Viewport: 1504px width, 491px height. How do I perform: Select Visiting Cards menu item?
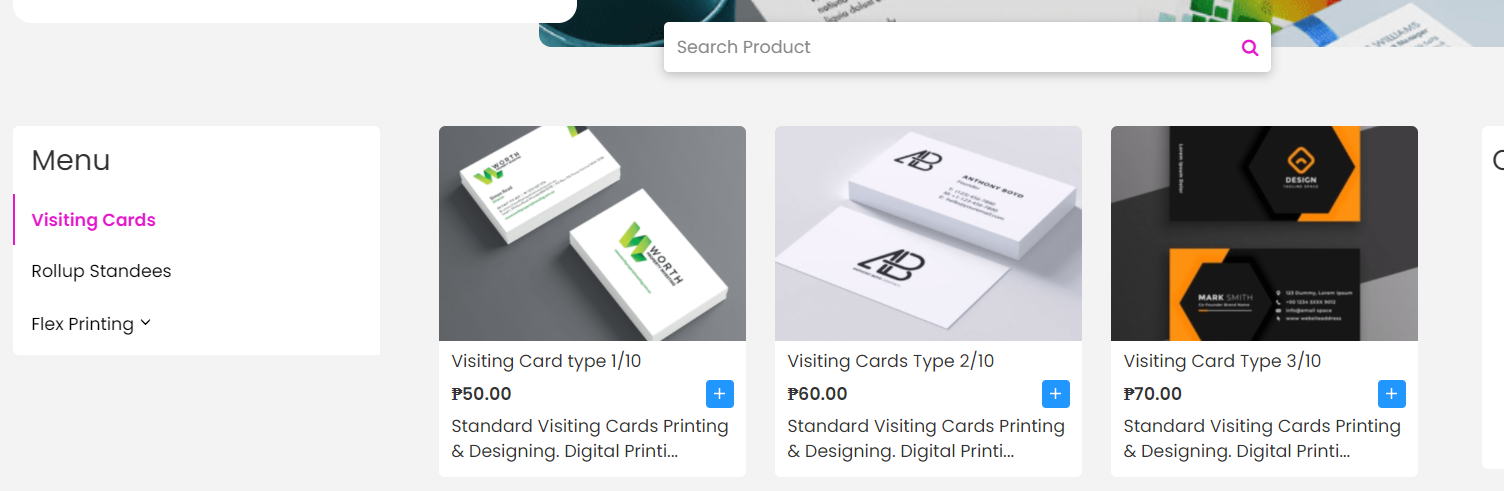pos(94,220)
